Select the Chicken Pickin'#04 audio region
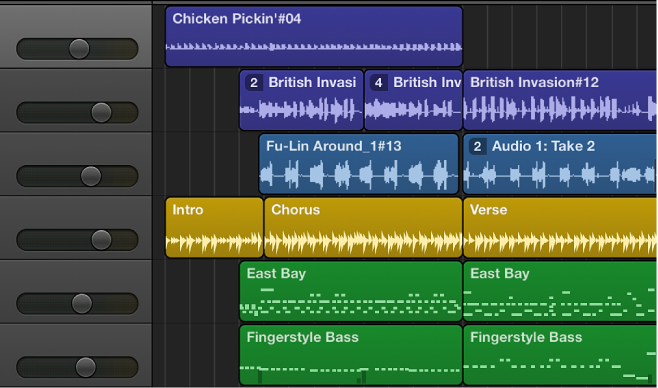The height and width of the screenshot is (388, 658). [314, 36]
